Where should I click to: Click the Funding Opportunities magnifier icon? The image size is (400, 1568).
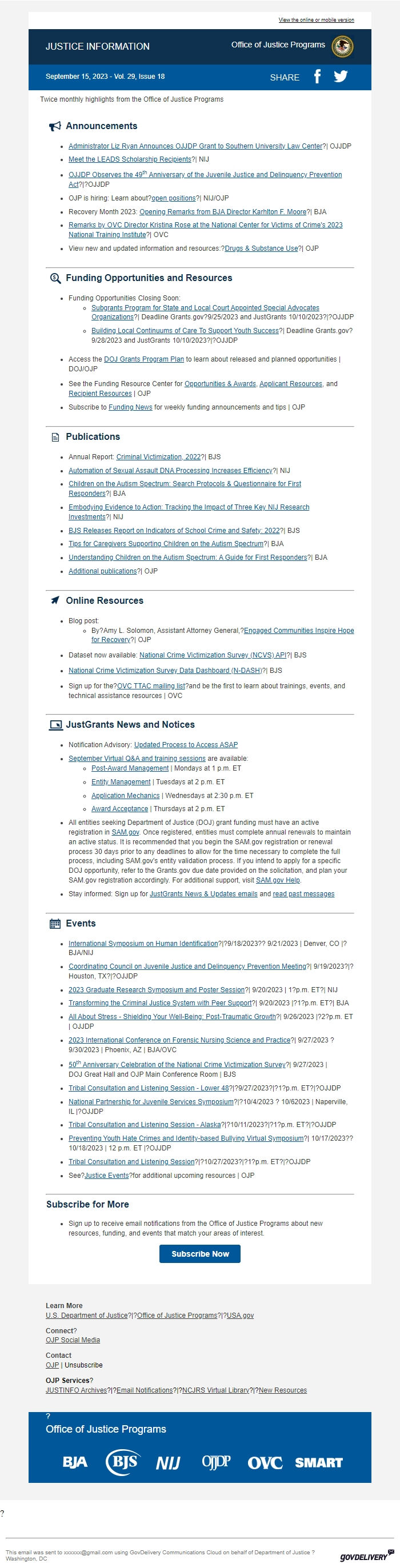[x=55, y=278]
